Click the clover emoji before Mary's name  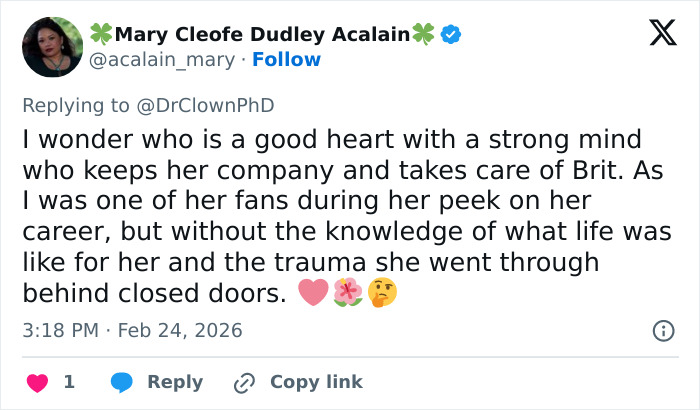pos(102,35)
